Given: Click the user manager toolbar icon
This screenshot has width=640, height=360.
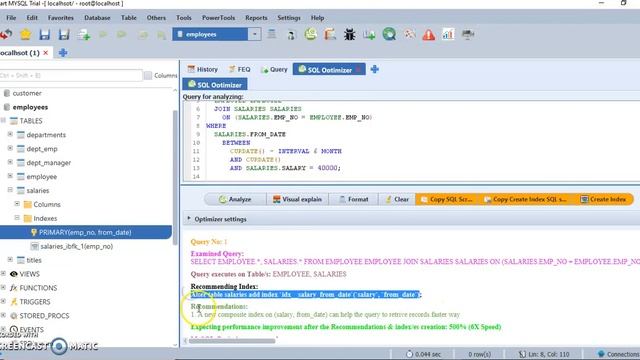Looking at the screenshot, I should [x=291, y=36].
